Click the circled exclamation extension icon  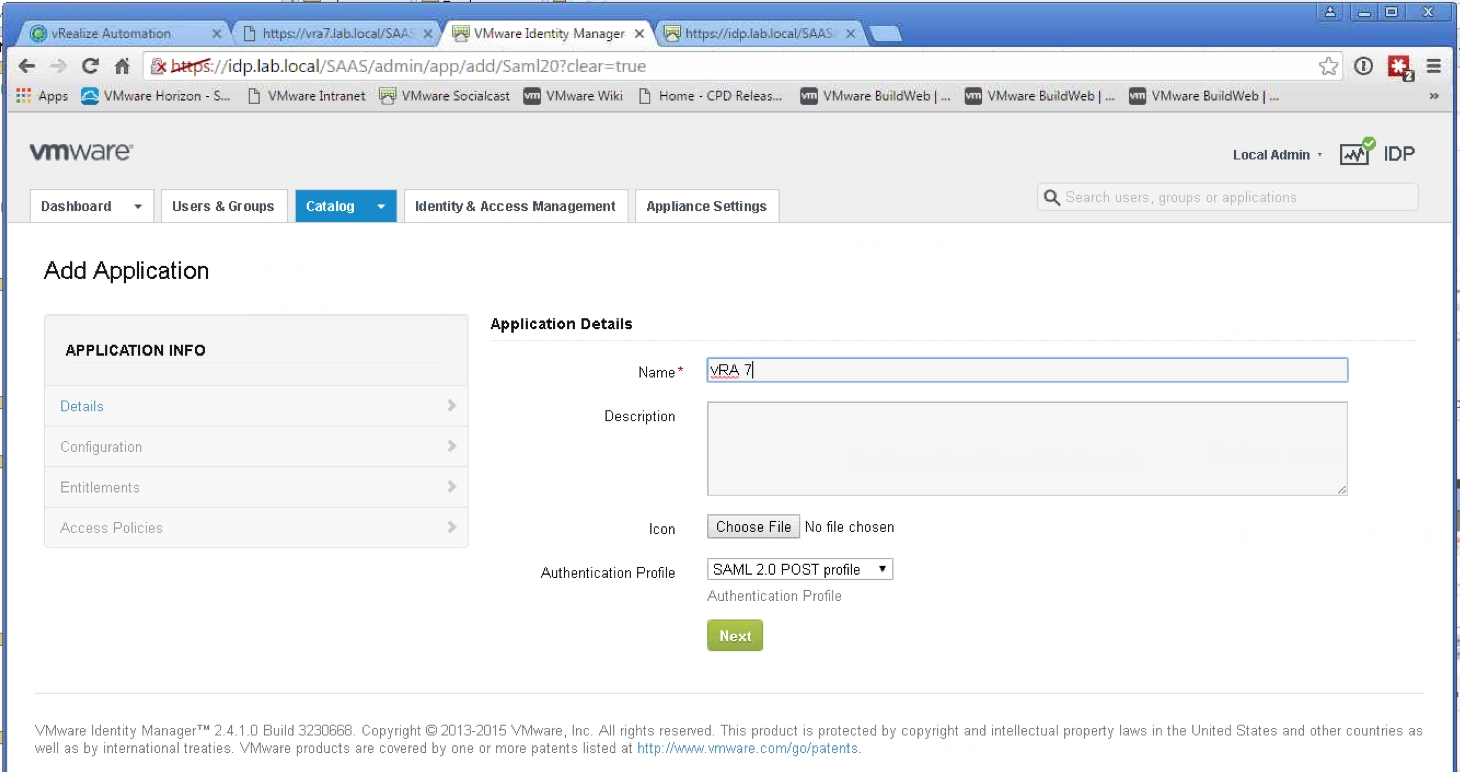point(1363,66)
